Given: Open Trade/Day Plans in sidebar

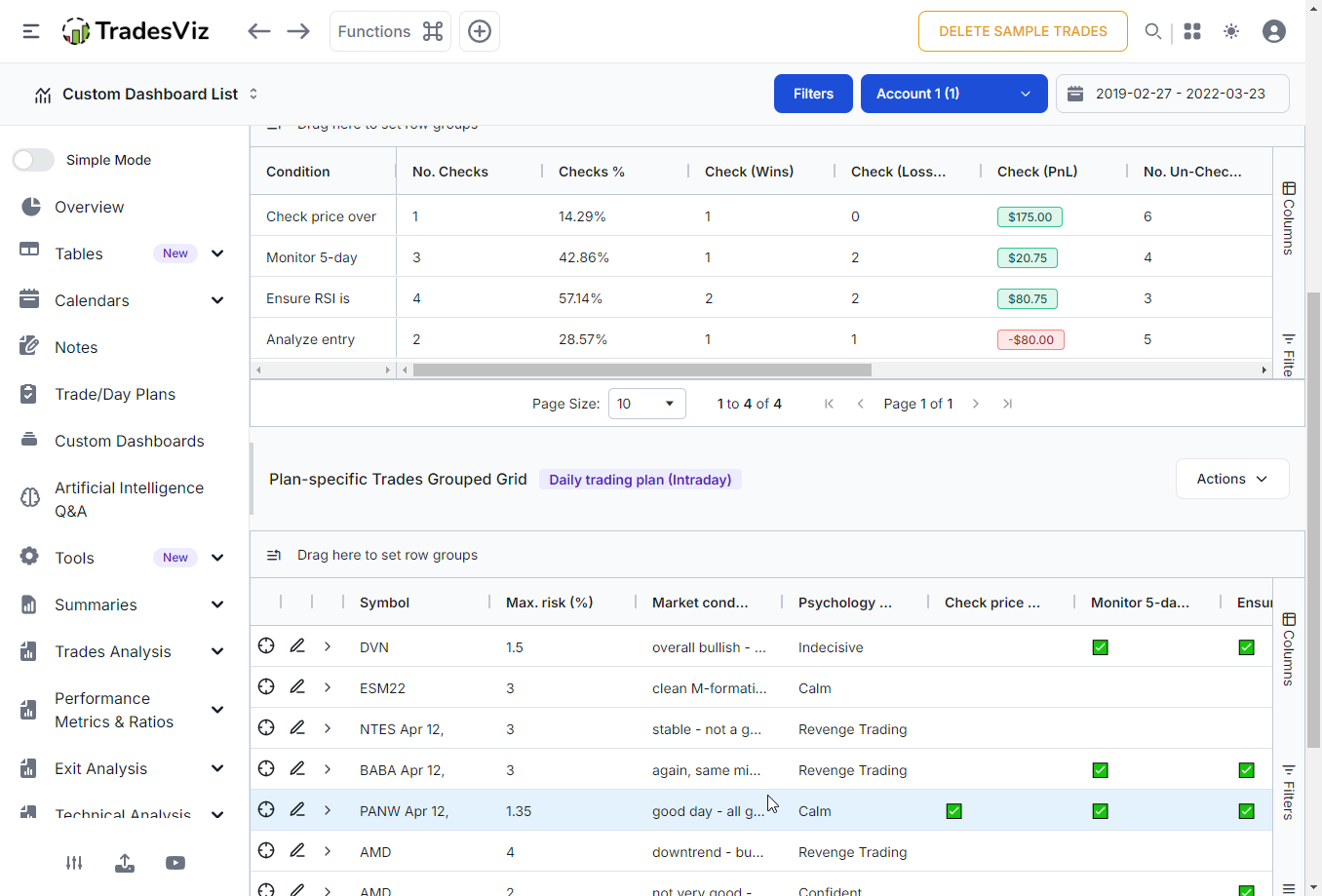Looking at the screenshot, I should pyautogui.click(x=115, y=394).
